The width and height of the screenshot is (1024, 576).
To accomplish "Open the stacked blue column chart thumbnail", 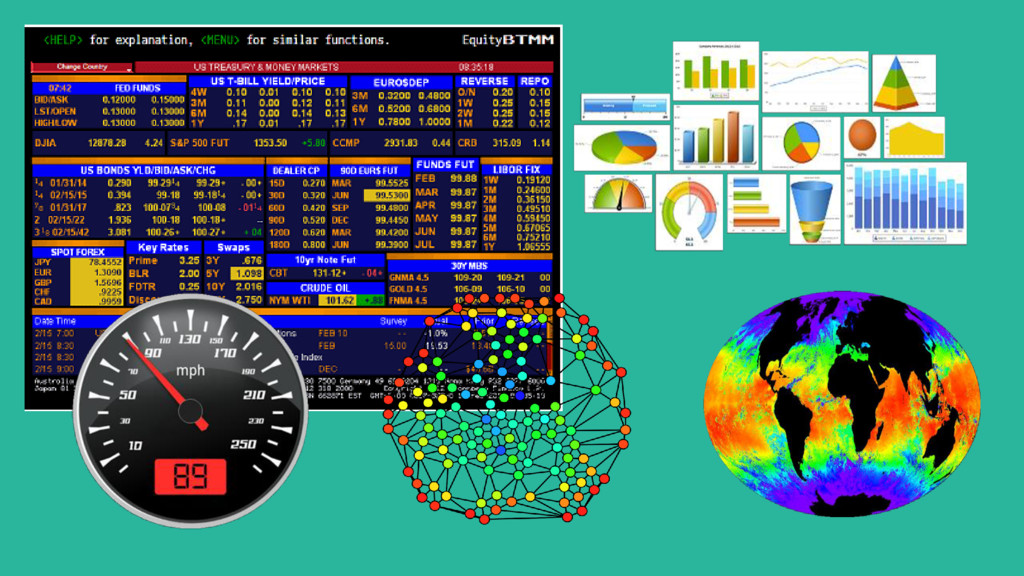I will 905,203.
